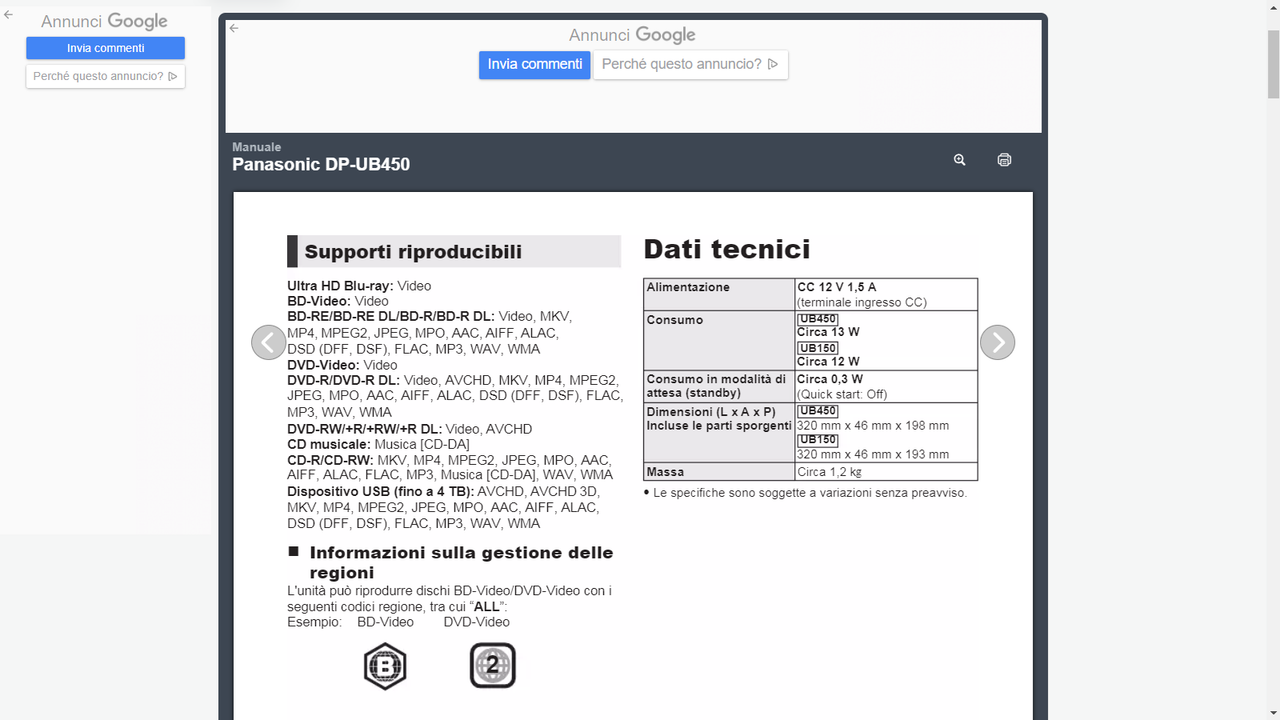
Task: Click 'Panasonic DP-UB450' manual title
Action: coord(321,165)
